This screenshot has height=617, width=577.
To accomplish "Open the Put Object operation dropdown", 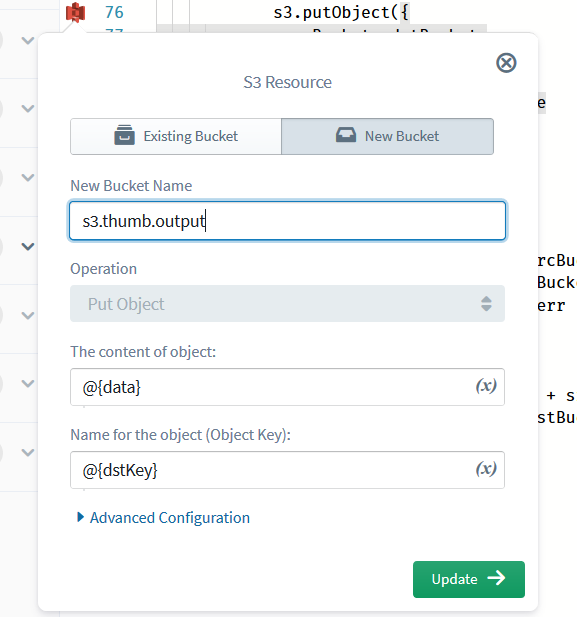I will point(287,304).
